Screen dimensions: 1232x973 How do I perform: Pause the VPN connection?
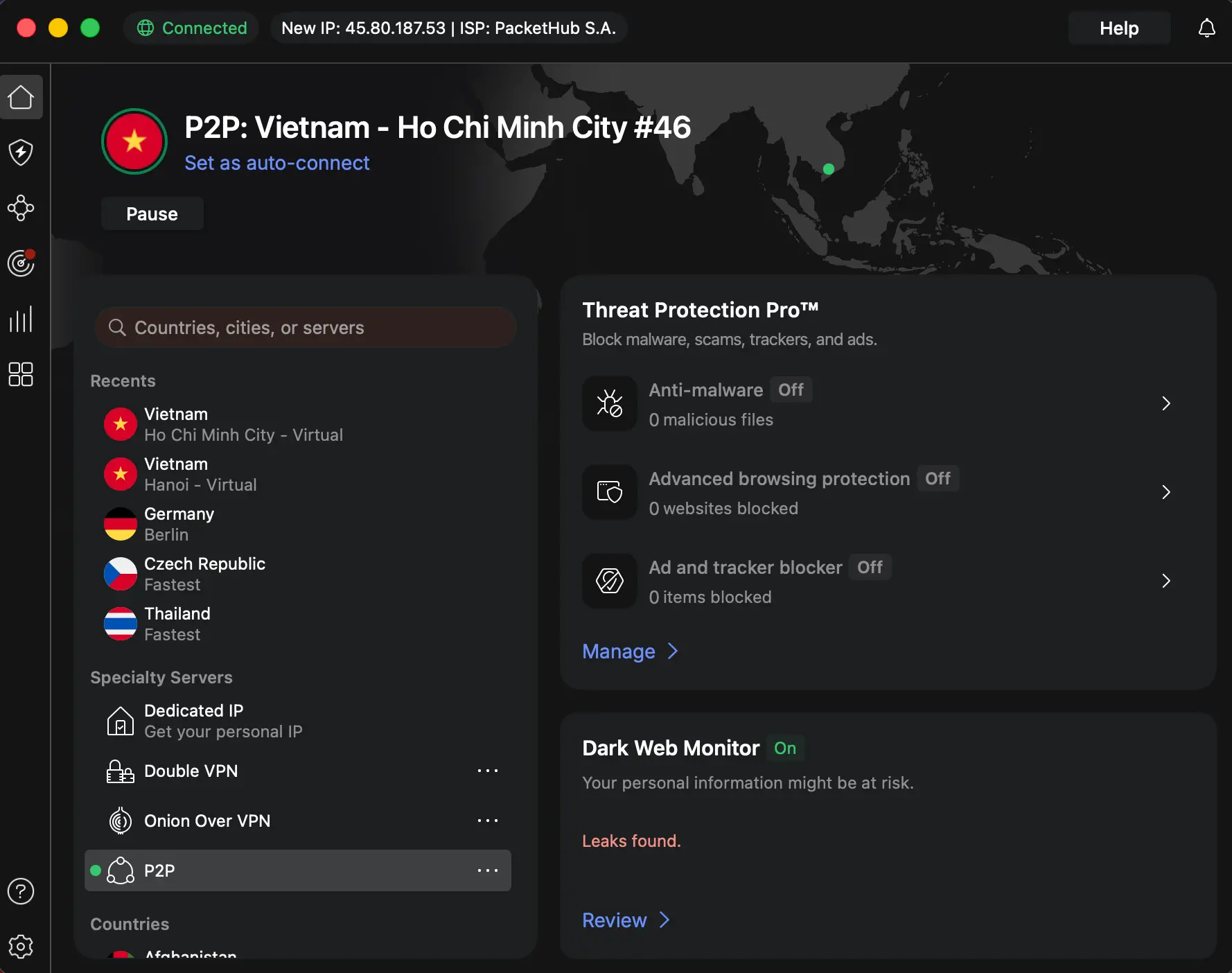coord(152,213)
